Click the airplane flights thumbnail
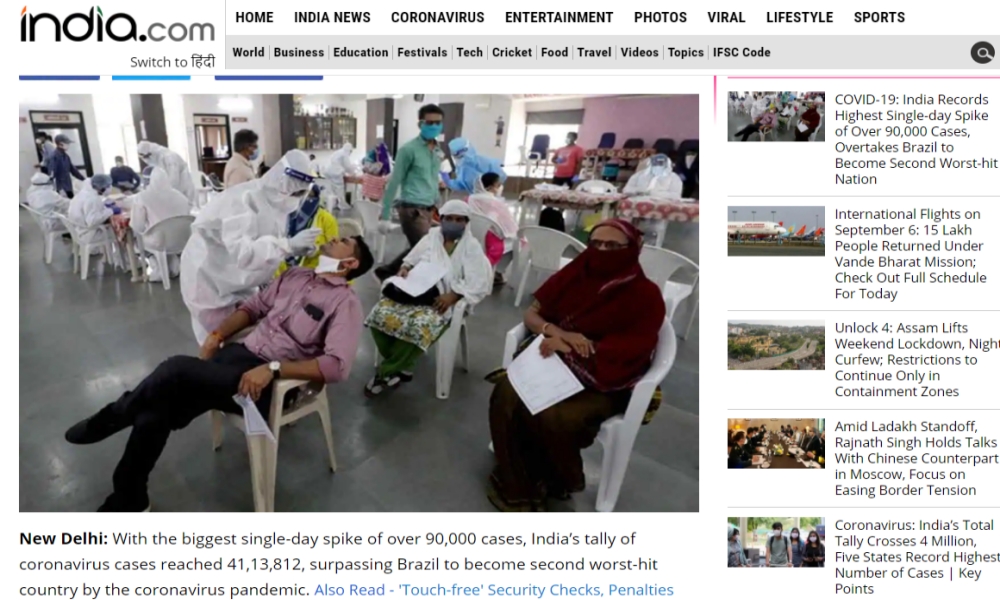The height and width of the screenshot is (600, 1000). click(776, 231)
